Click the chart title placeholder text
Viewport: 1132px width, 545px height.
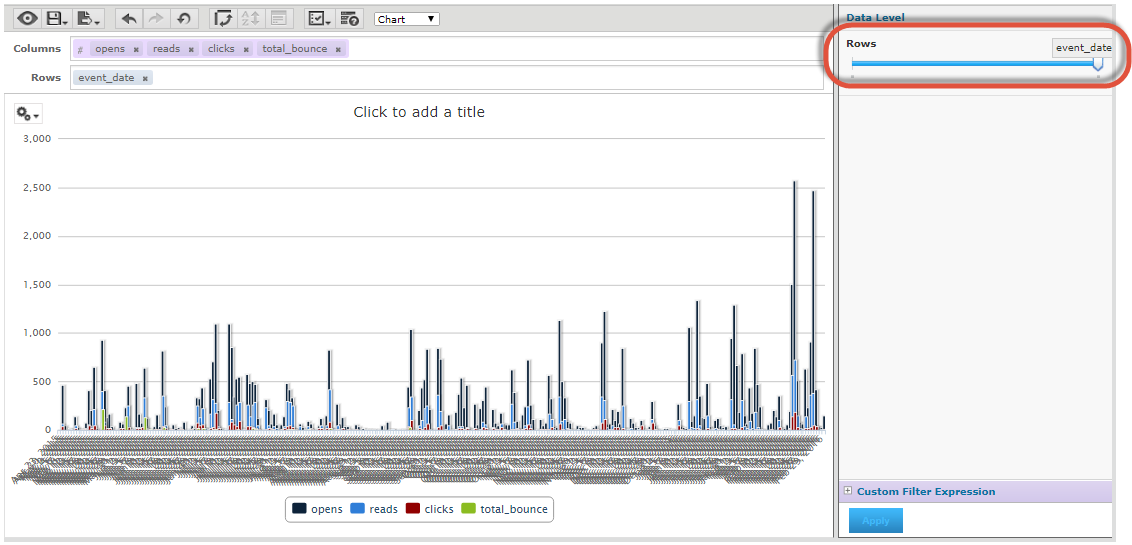coord(419,112)
